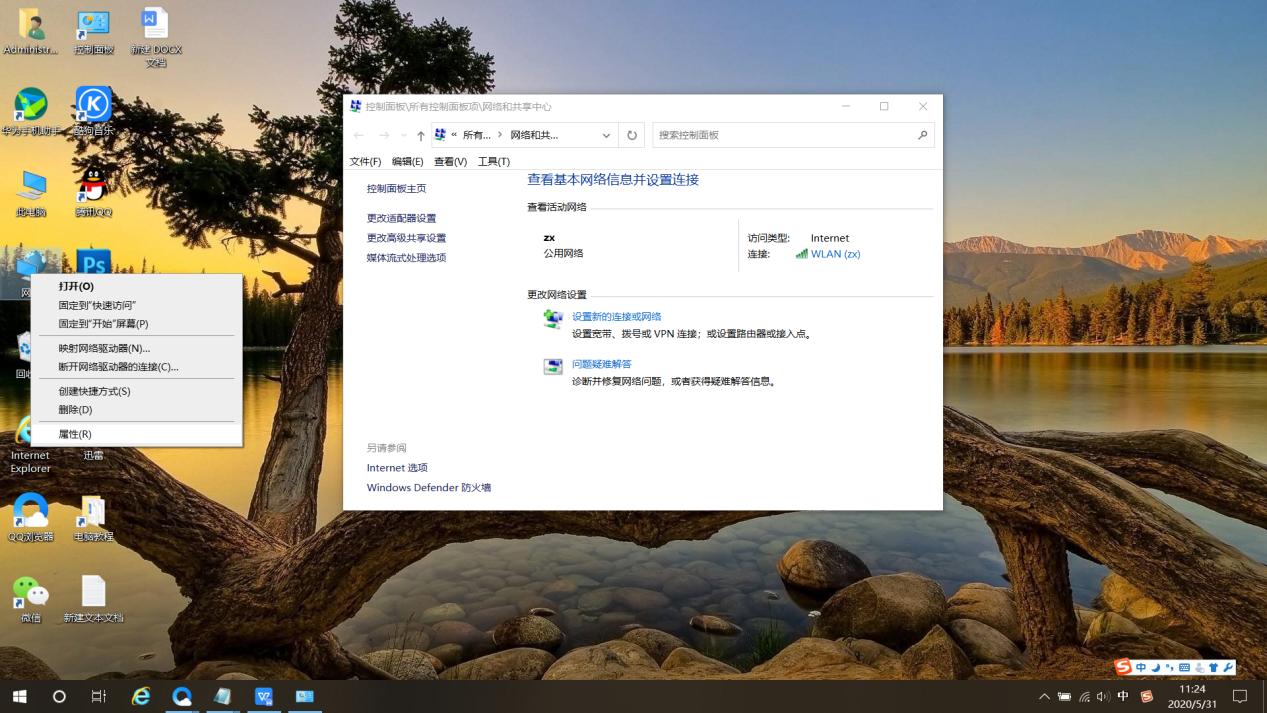Open the Internet 选项 link
Screen dimensions: 1267x713
point(397,467)
